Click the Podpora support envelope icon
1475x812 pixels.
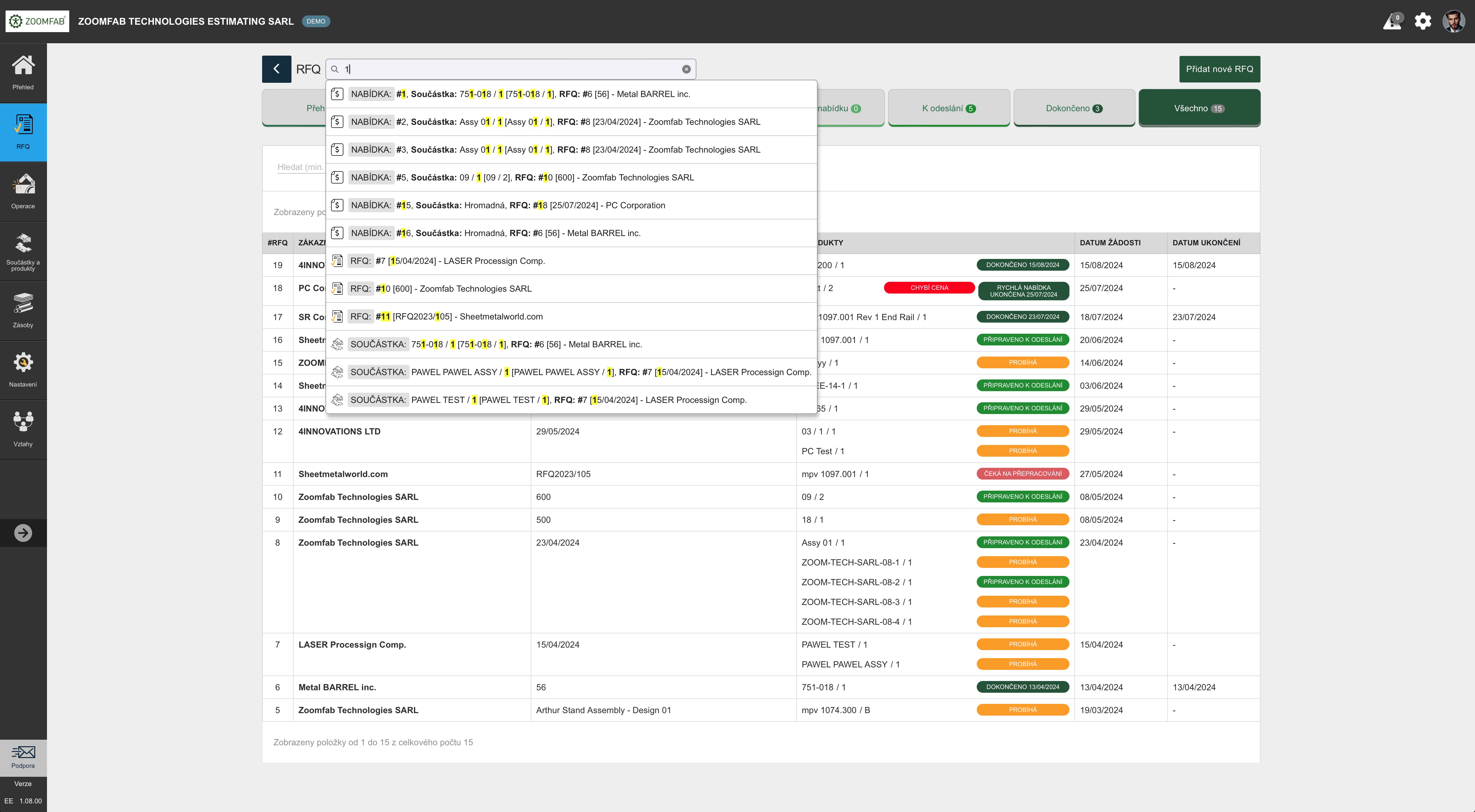point(23,756)
